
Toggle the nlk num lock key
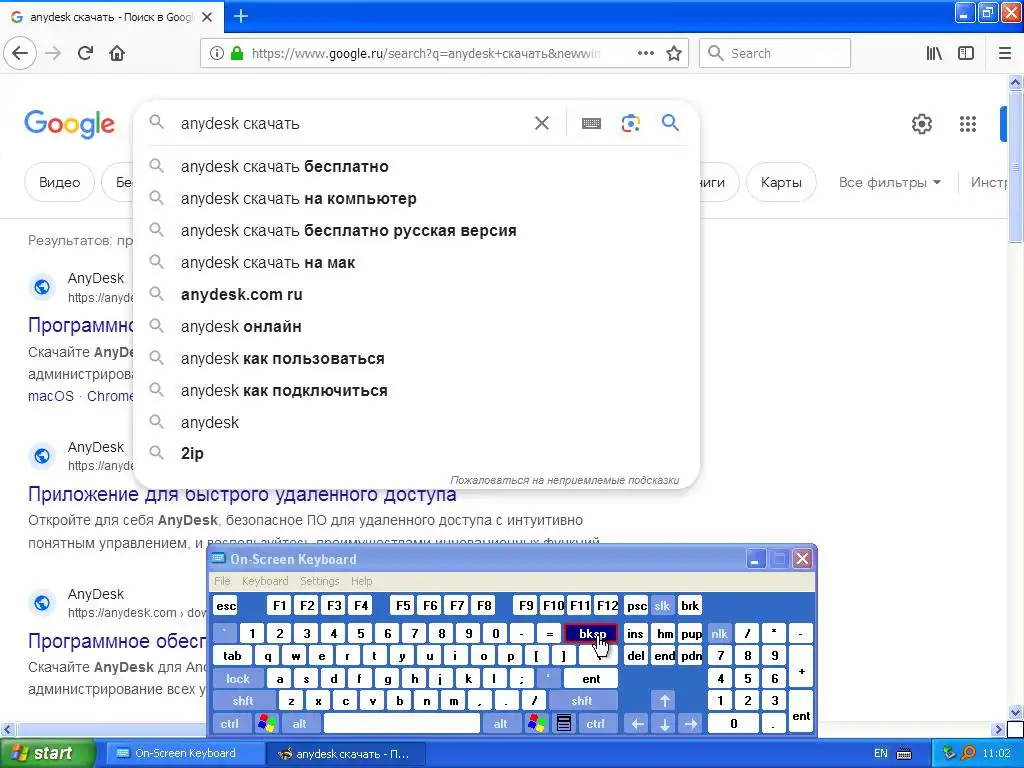coord(720,633)
